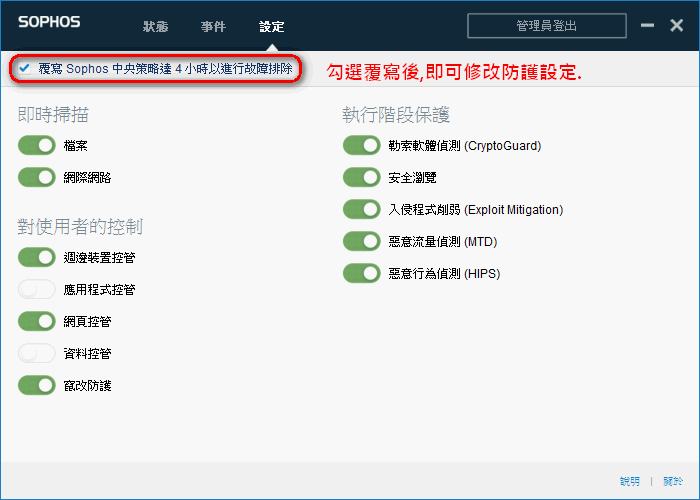Enable the 應用程式控管 switch

click(37, 289)
